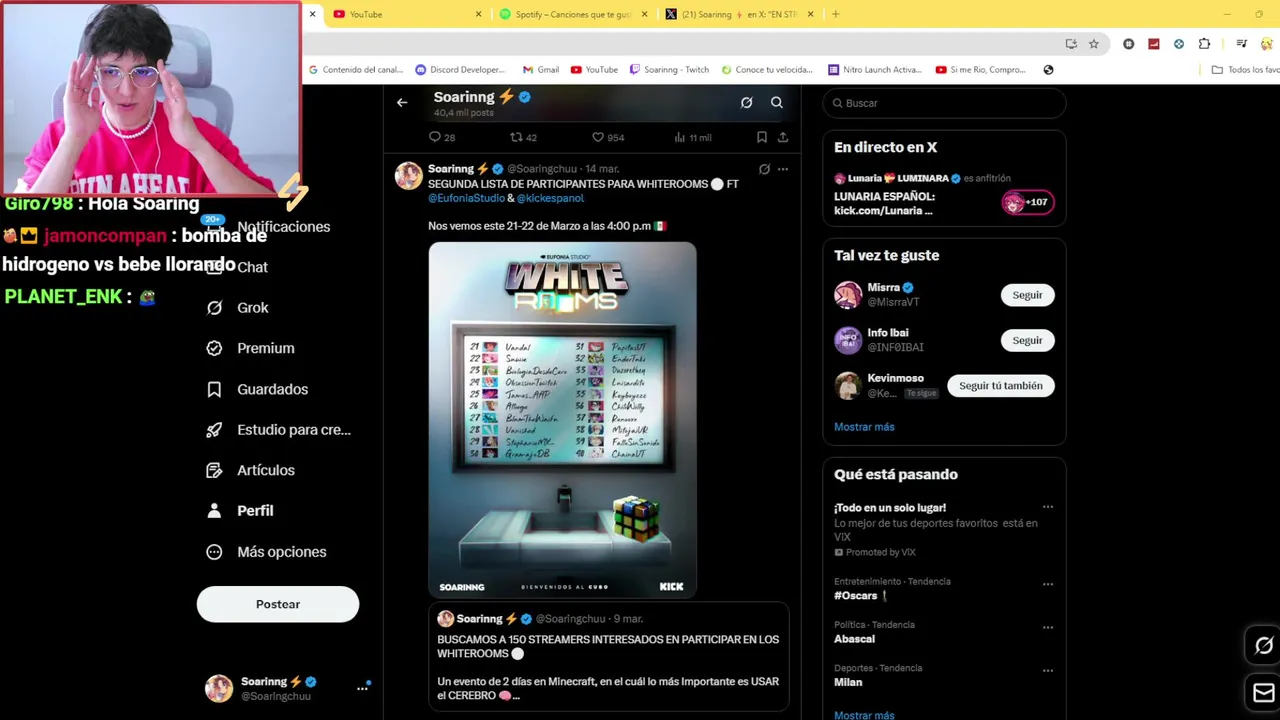Open more options for VIX promoted trend

tap(1047, 508)
